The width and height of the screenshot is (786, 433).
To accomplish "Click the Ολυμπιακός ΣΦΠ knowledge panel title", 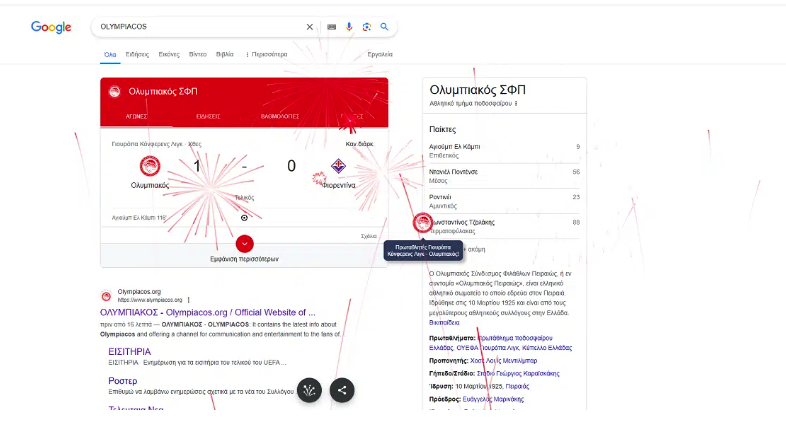I will [477, 90].
